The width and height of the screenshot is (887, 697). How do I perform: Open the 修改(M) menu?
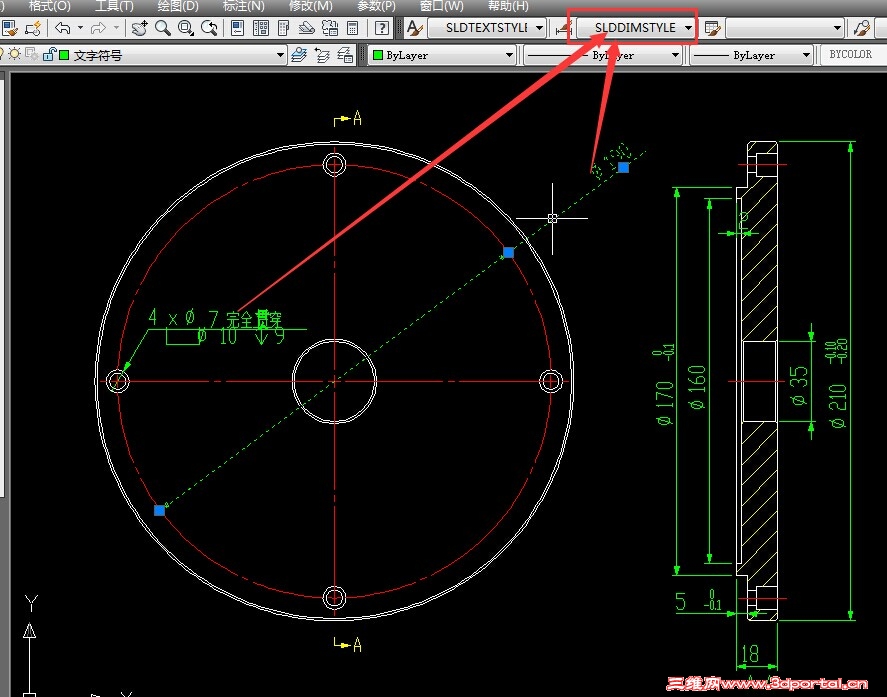pos(311,6)
